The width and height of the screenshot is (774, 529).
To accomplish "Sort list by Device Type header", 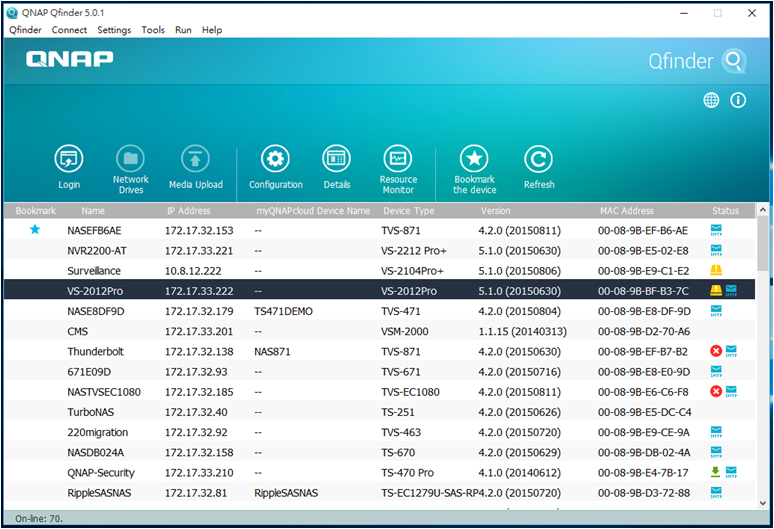I will [408, 211].
